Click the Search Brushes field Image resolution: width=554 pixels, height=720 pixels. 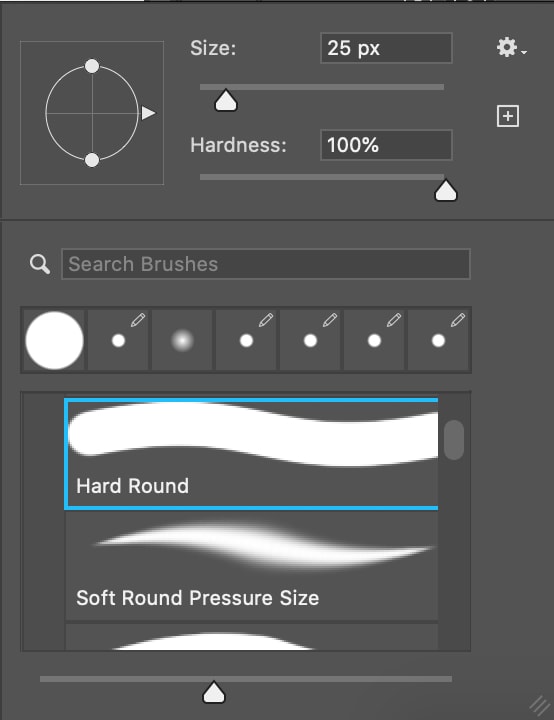(266, 264)
